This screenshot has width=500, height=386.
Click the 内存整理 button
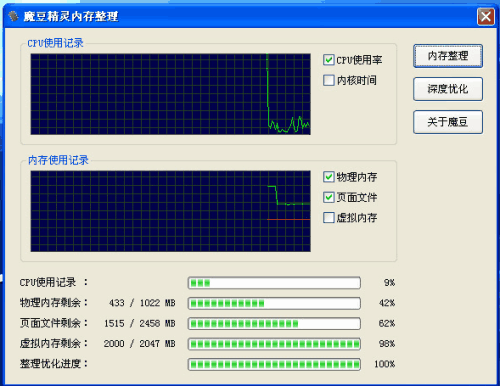point(448,56)
